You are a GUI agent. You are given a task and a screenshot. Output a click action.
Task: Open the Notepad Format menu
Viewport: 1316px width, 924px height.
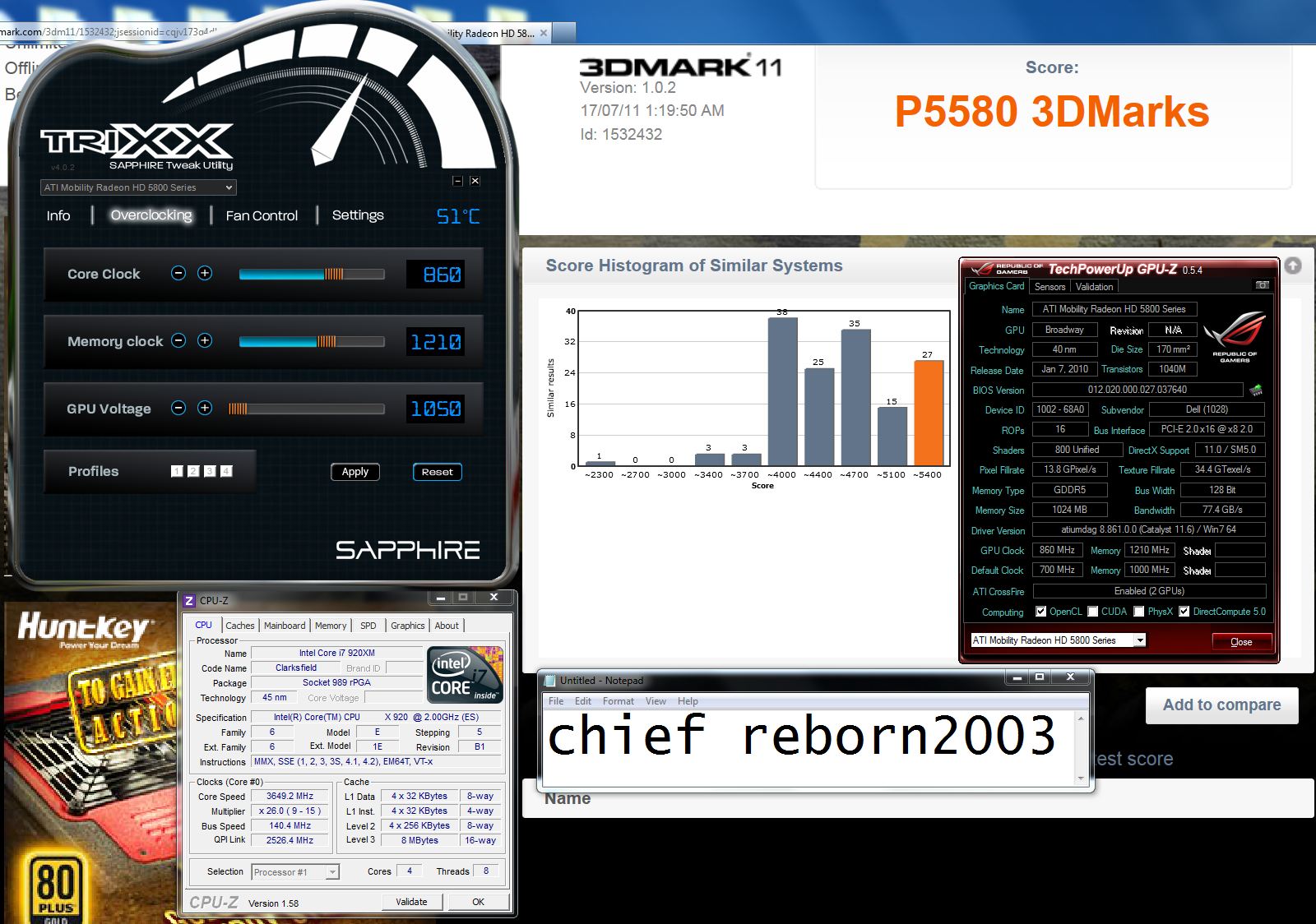coord(619,701)
